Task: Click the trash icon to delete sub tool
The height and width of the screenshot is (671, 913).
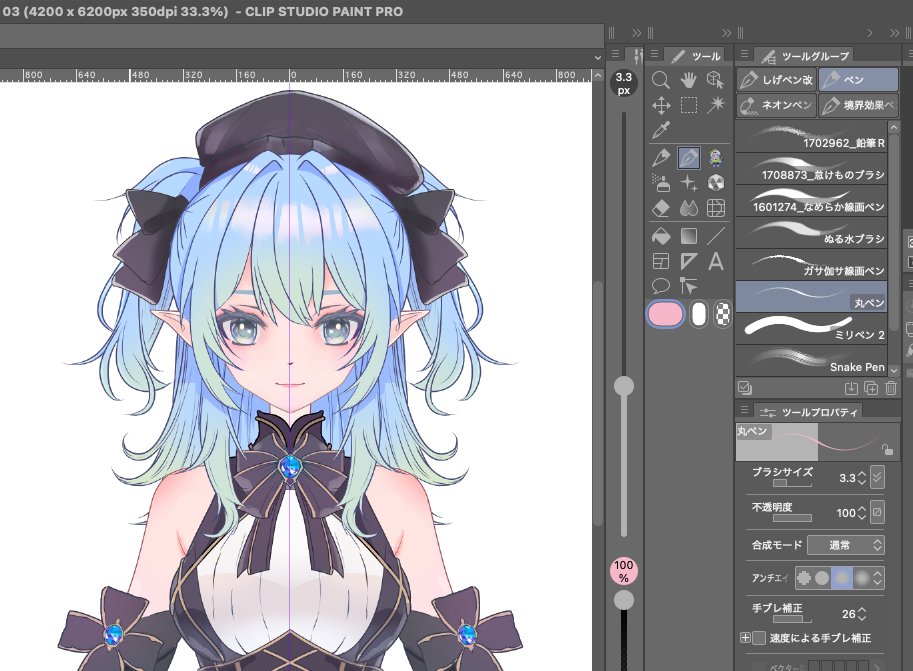Action: [x=891, y=388]
